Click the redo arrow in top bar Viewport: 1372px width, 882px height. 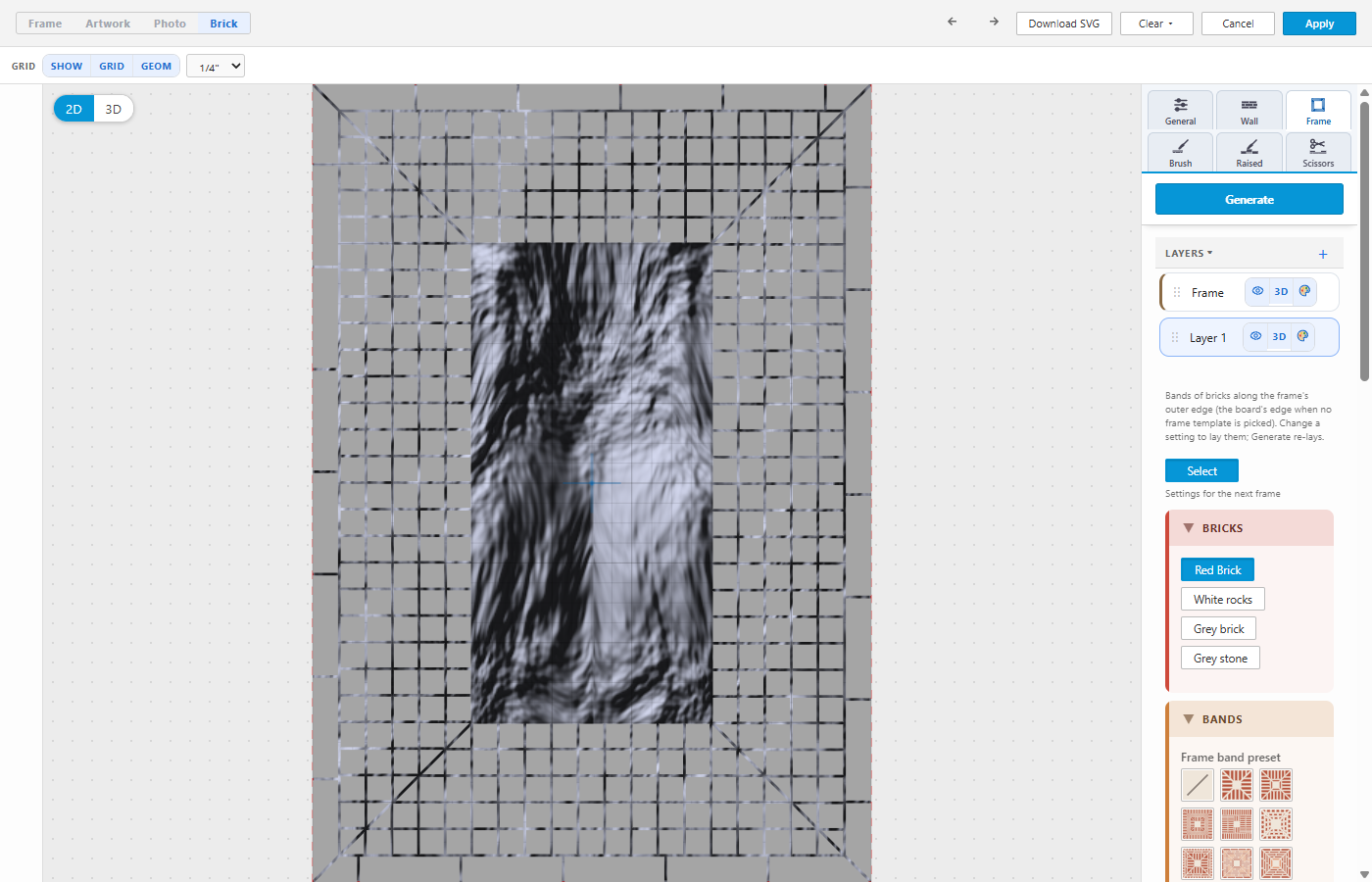(x=994, y=22)
